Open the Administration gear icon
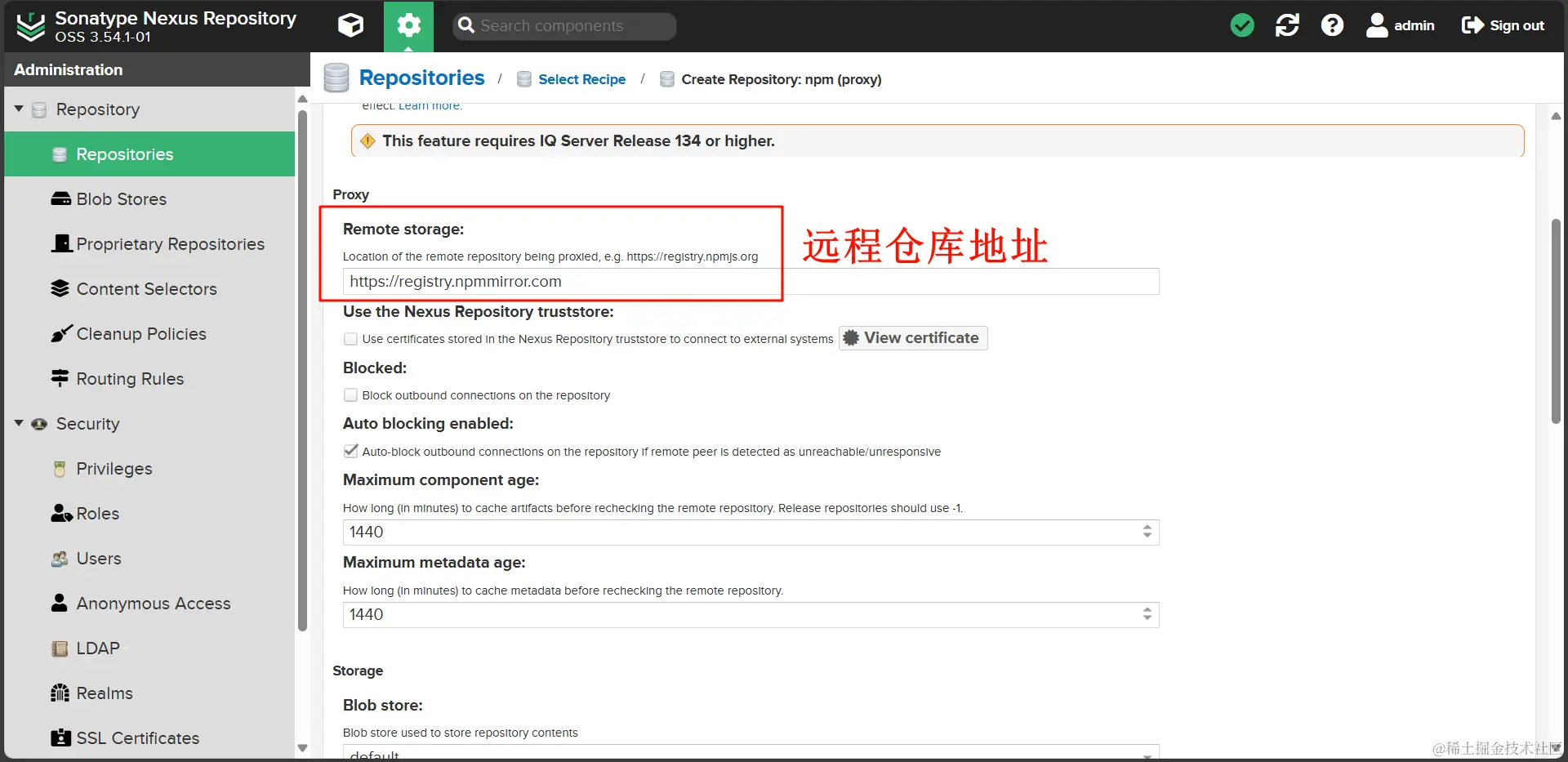Viewport: 1568px width, 762px height. pos(408,26)
